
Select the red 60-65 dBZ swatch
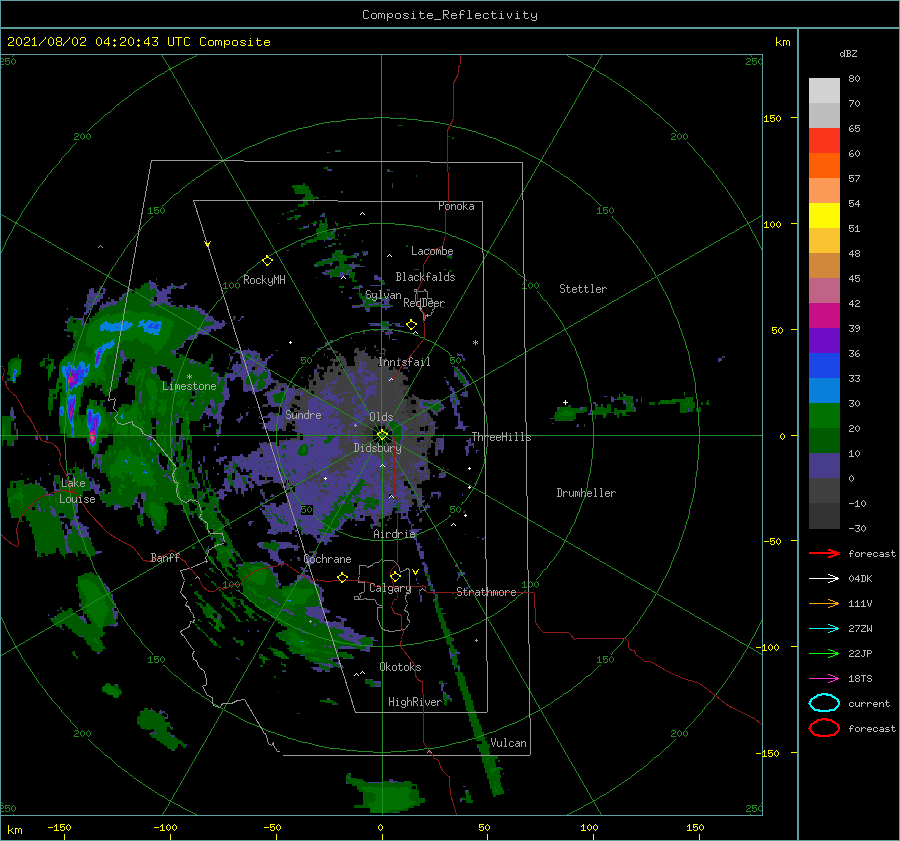pyautogui.click(x=824, y=141)
